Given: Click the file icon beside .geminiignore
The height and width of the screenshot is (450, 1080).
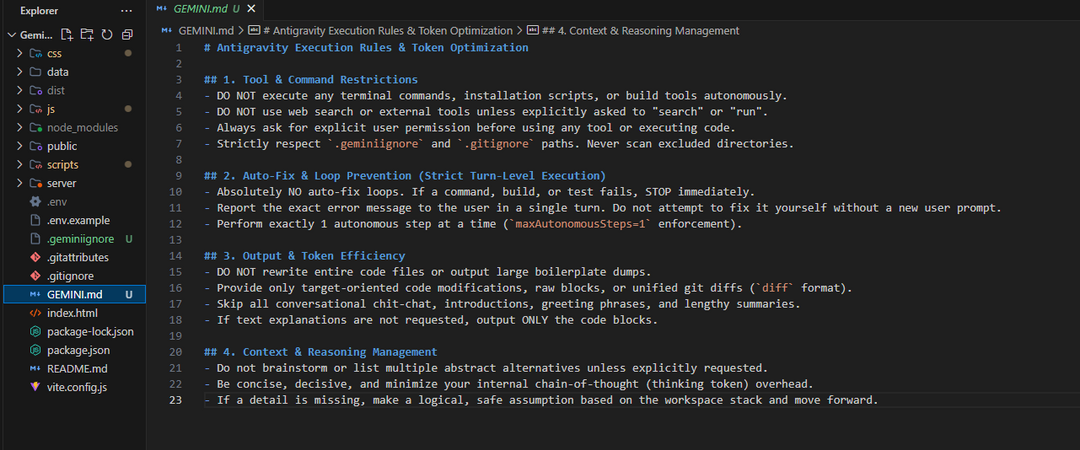Looking at the screenshot, I should coord(35,239).
